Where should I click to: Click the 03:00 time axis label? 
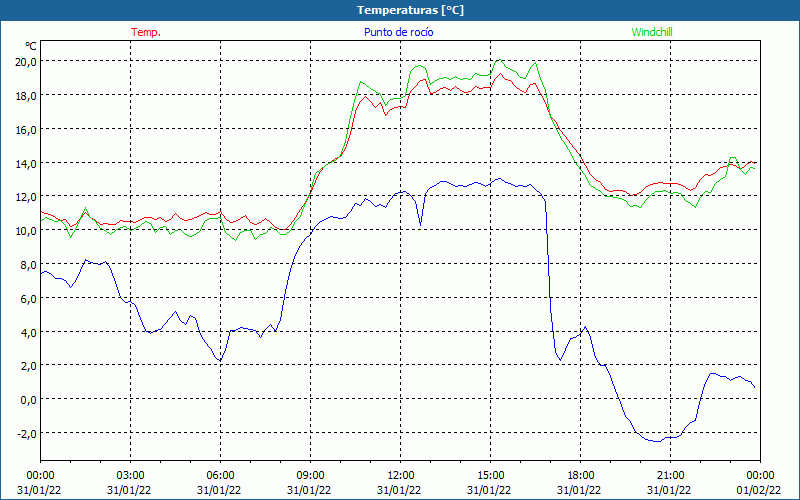(x=130, y=476)
